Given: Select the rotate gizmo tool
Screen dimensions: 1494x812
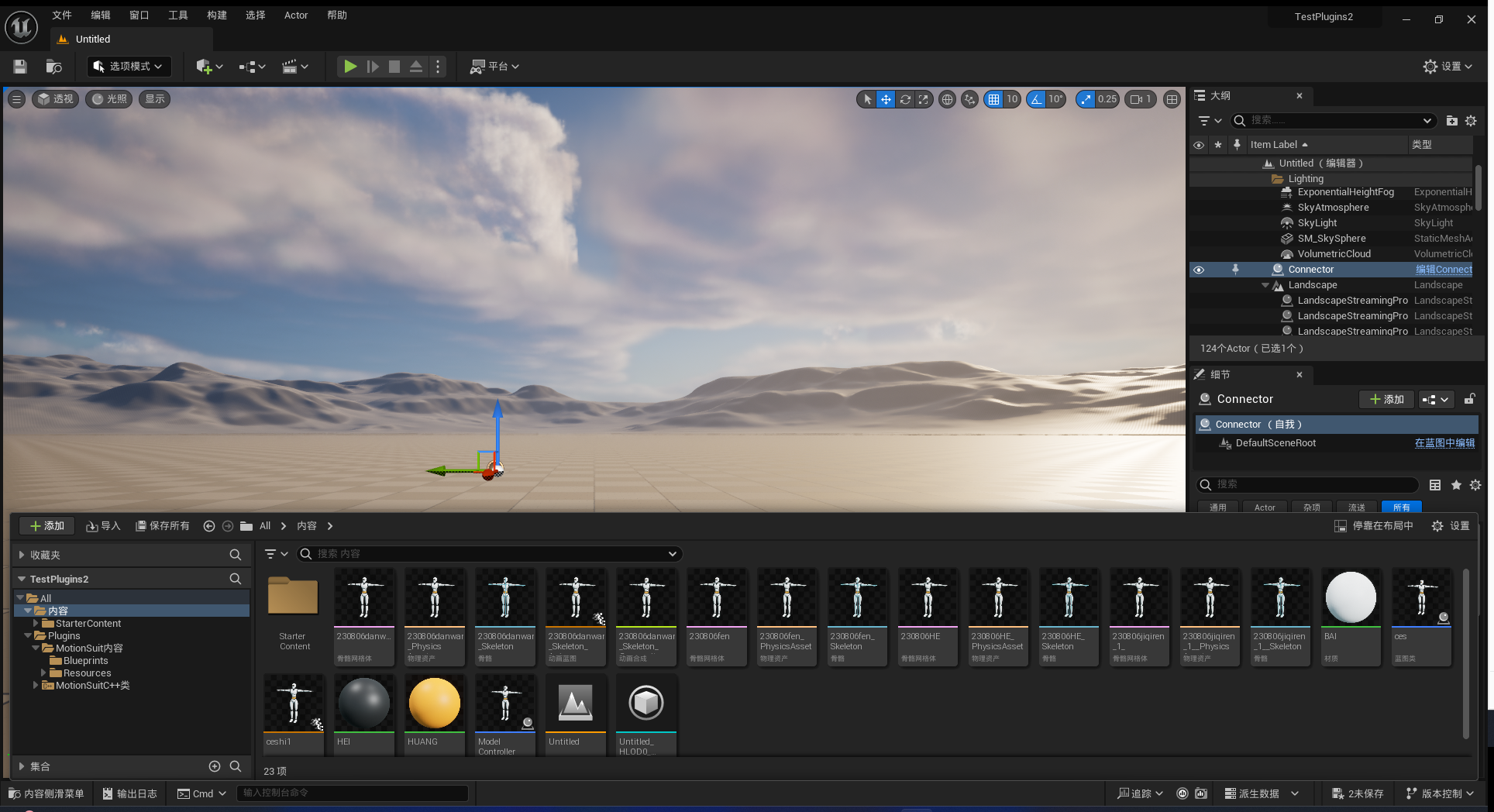Looking at the screenshot, I should pyautogui.click(x=904, y=99).
